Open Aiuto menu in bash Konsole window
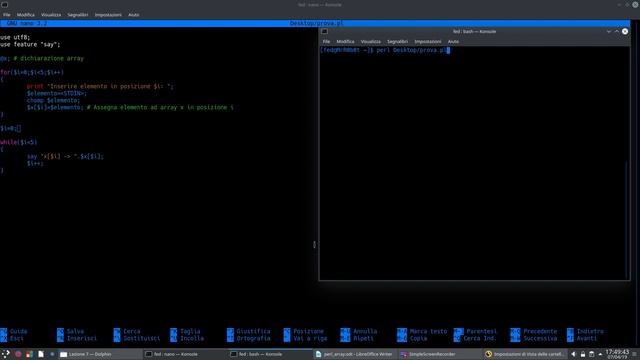The width and height of the screenshot is (640, 360). (x=453, y=42)
